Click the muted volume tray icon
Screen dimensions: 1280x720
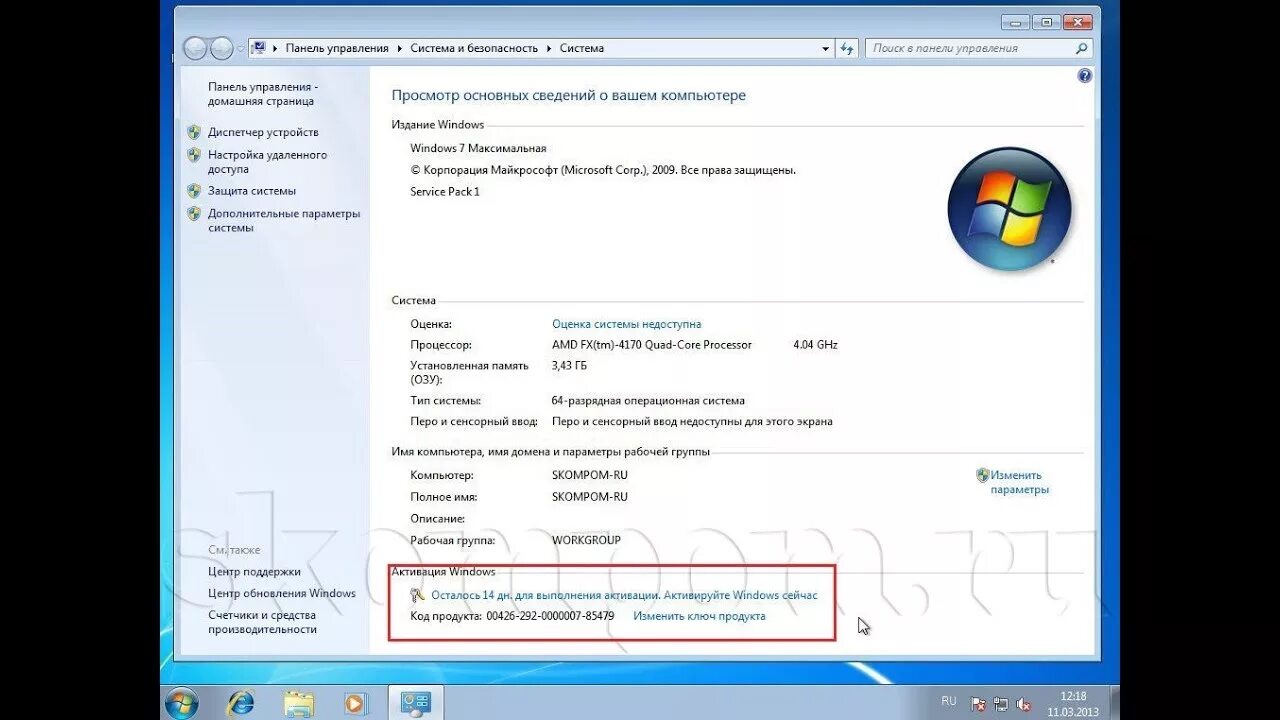(1023, 704)
